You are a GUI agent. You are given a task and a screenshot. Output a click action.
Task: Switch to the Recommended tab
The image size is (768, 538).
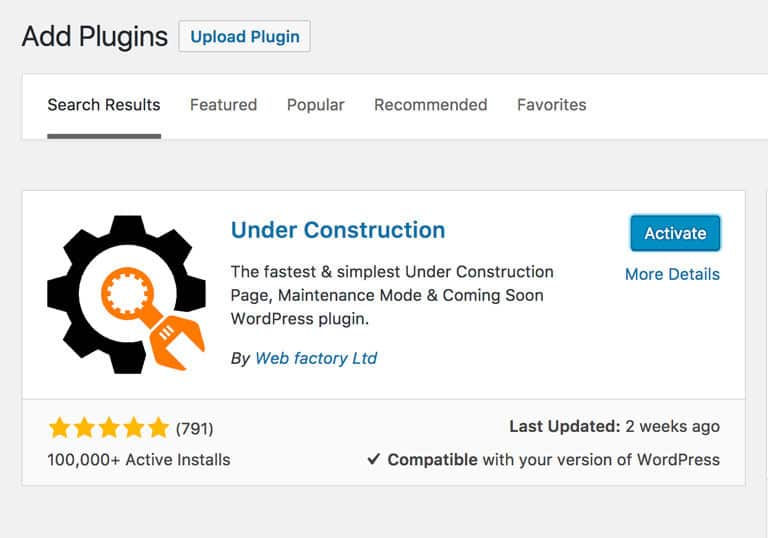point(431,105)
